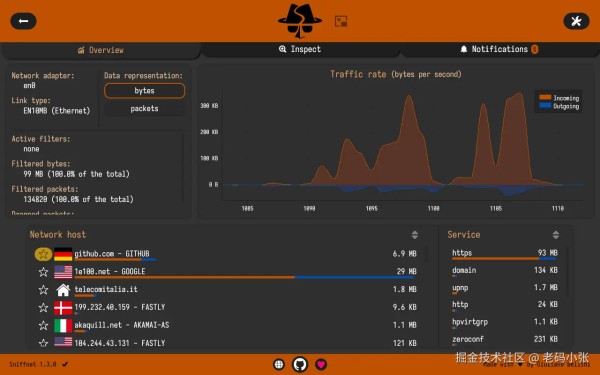Switch to the Notifications tab
Screen dimensions: 600x375
[500, 49]
